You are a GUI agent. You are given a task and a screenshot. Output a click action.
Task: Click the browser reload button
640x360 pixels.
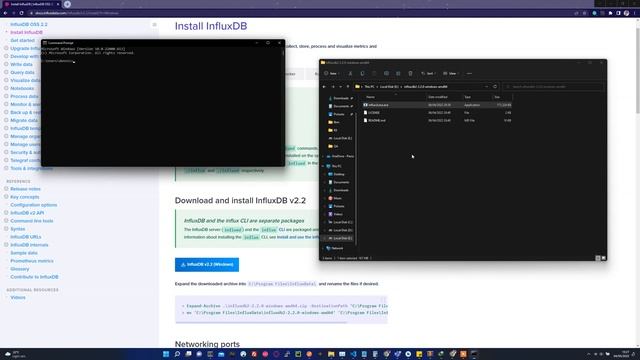(21, 13)
